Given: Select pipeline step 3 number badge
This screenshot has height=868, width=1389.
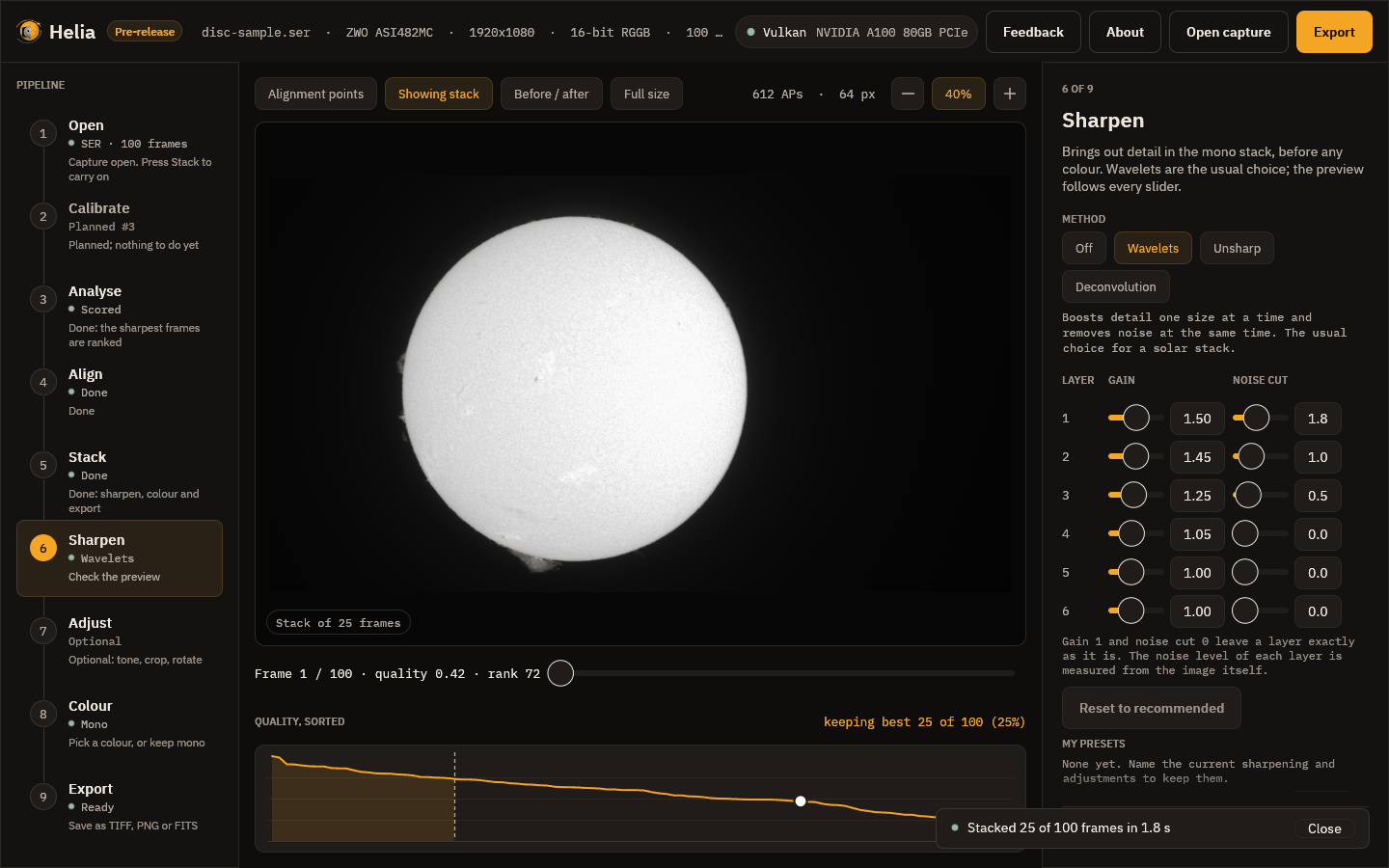Looking at the screenshot, I should 42,299.
